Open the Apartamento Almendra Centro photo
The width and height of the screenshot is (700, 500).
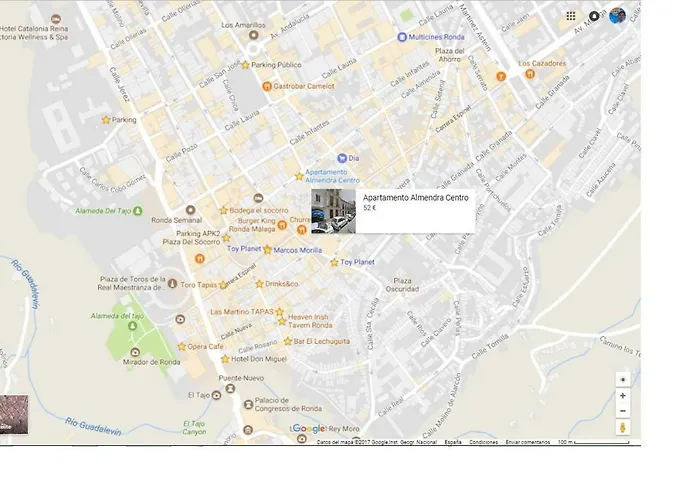(333, 211)
